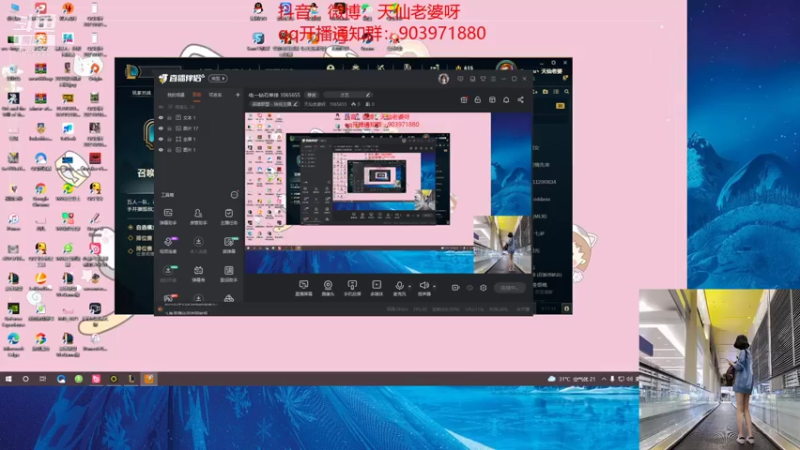The width and height of the screenshot is (800, 450).
Task: Open the clipboard-check task tool in the toolbox
Action: (229, 213)
